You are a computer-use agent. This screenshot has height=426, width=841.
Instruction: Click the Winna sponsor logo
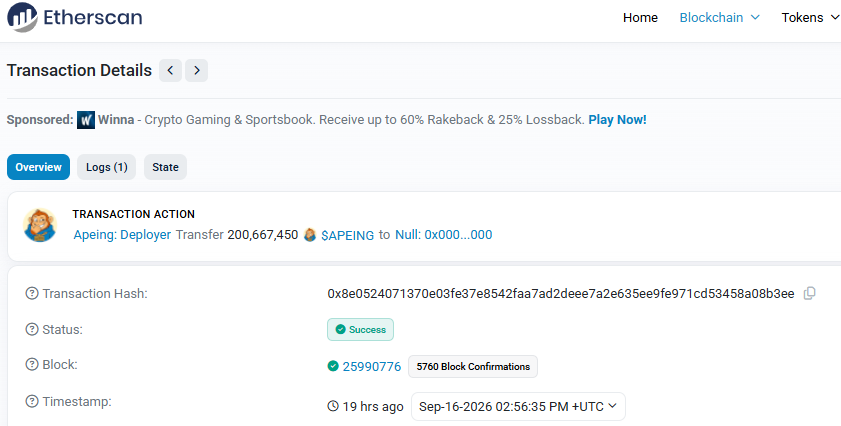[86, 120]
